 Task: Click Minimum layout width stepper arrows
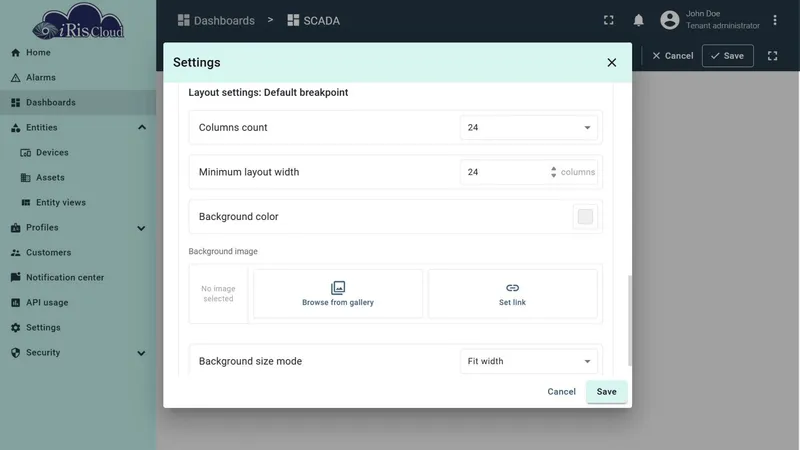coord(554,172)
